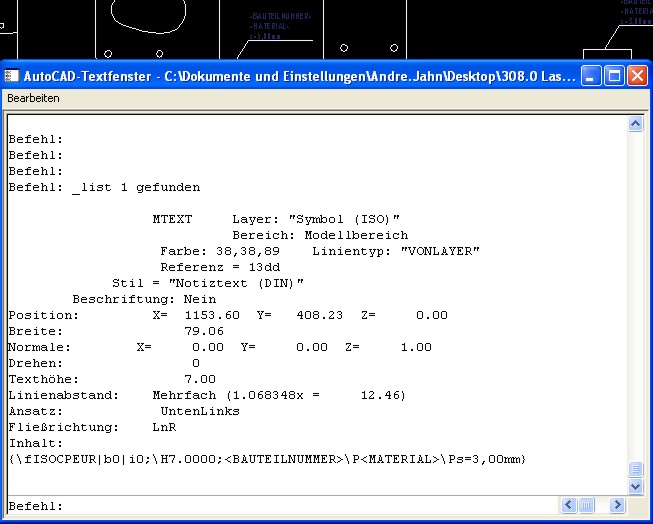Click the Texthöhe value 7.00

[200, 379]
